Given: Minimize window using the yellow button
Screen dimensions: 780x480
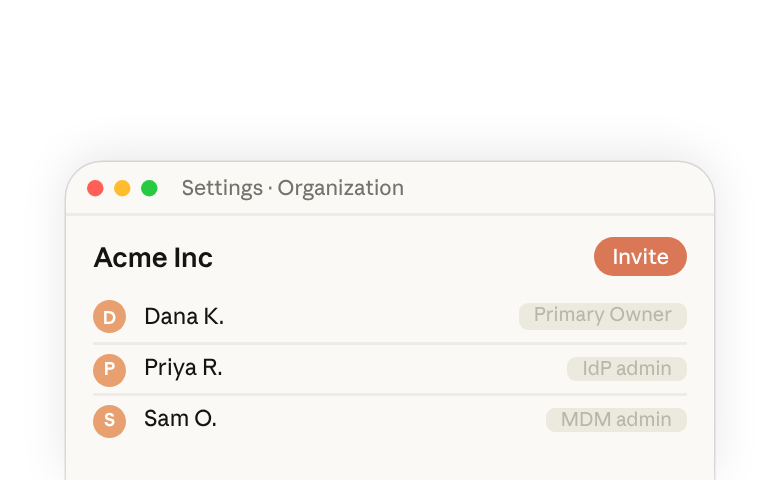Looking at the screenshot, I should (122, 189).
